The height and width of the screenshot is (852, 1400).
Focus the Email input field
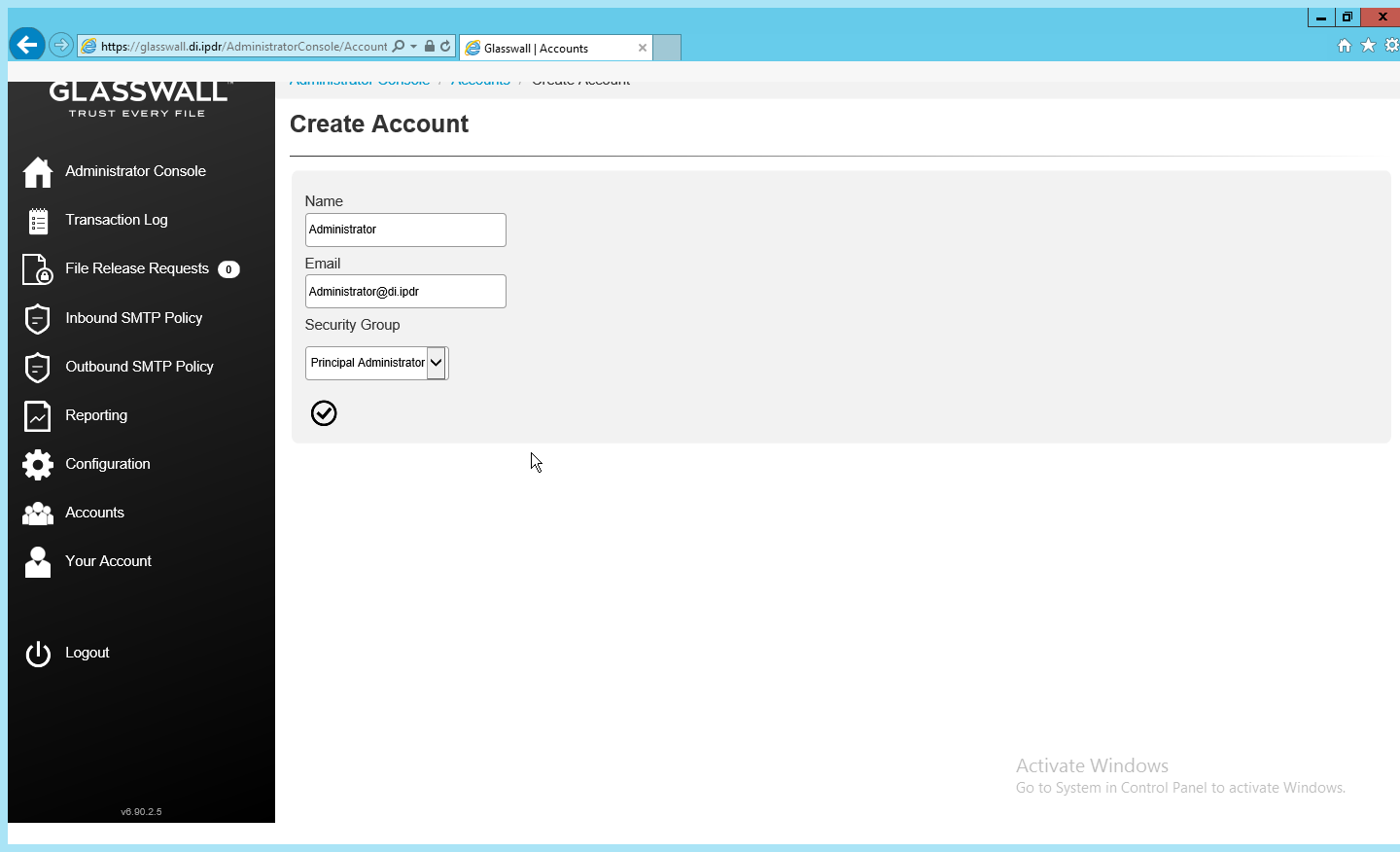(405, 292)
